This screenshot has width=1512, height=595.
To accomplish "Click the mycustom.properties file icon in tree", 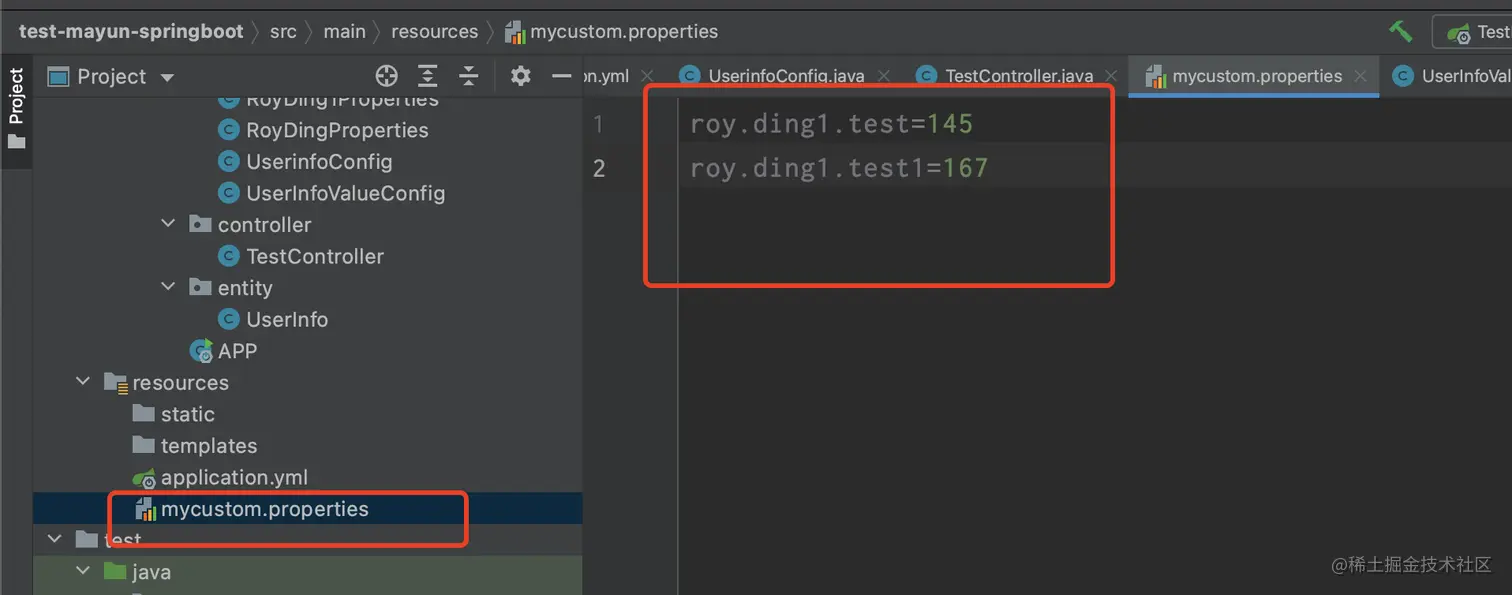I will tap(145, 509).
